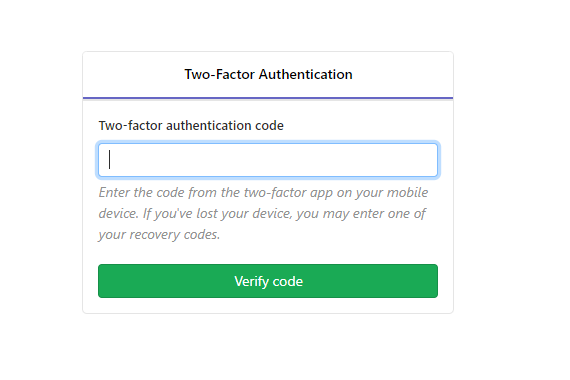The width and height of the screenshot is (570, 380).
Task: Select the Two-Factor Authentication heading
Action: coord(268,74)
